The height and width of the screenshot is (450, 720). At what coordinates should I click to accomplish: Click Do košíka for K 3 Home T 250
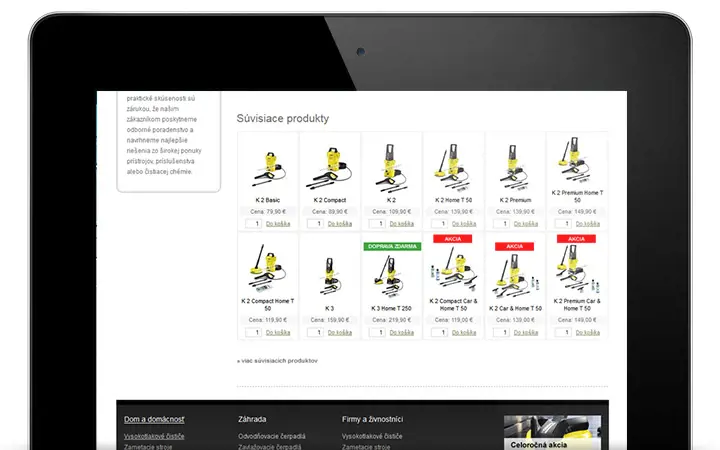[x=402, y=332]
